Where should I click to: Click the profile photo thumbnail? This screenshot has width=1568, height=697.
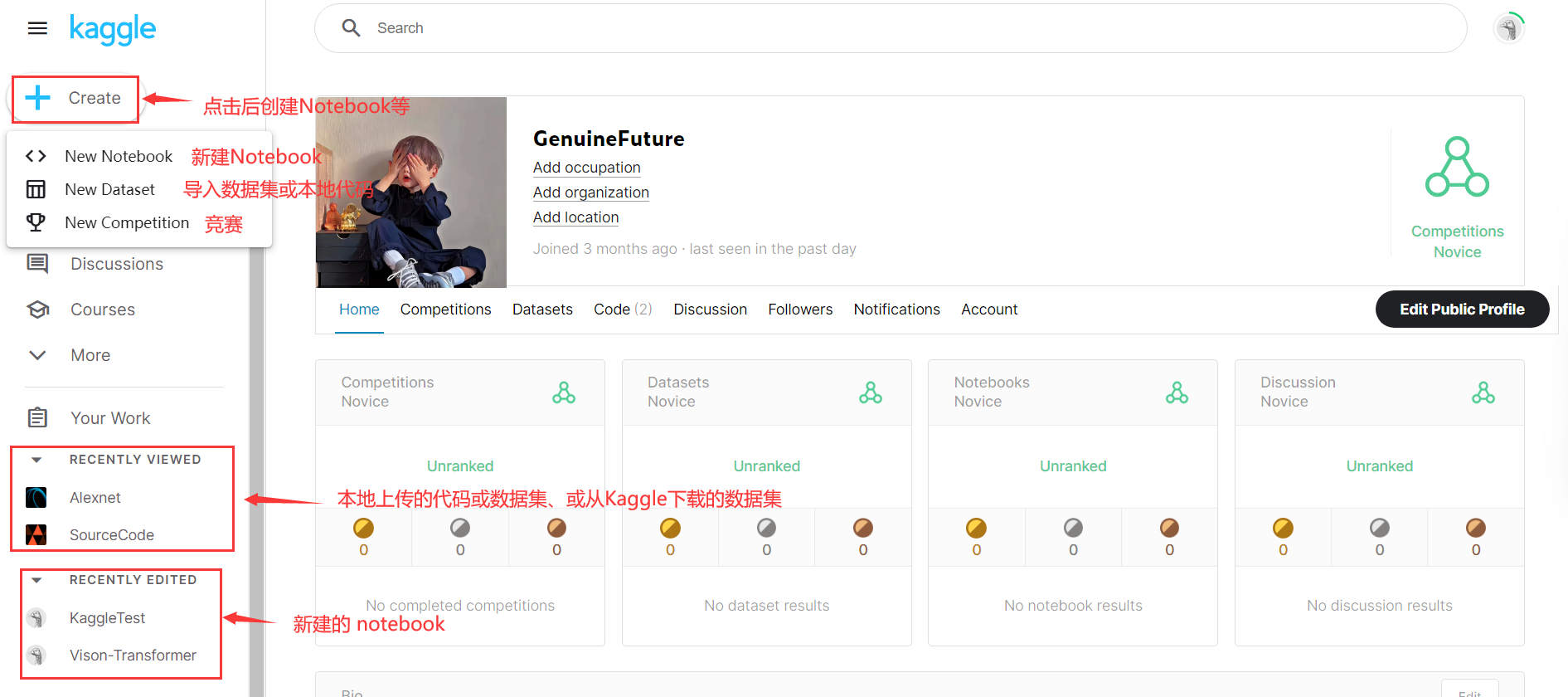[x=411, y=193]
